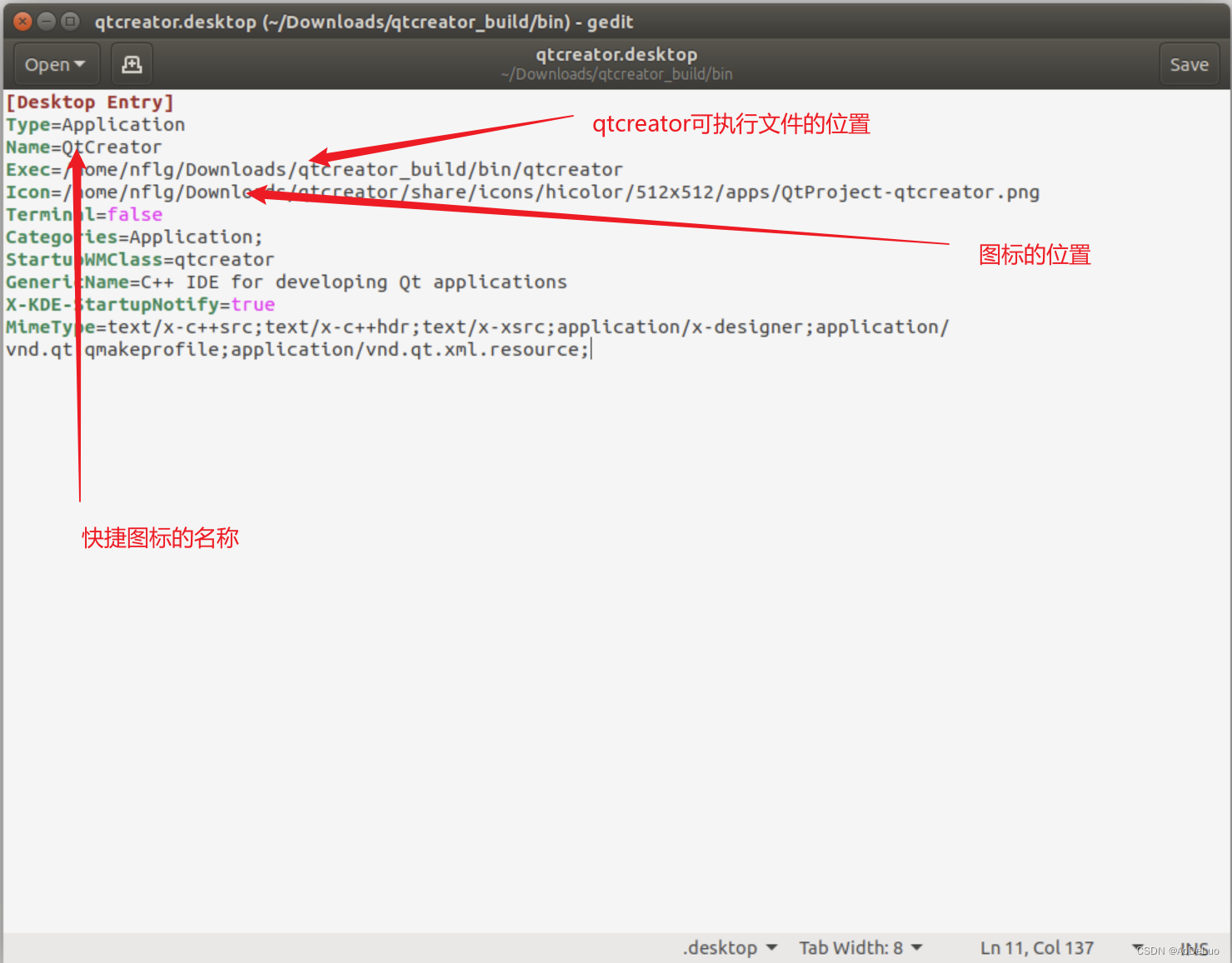This screenshot has height=963, width=1232.
Task: Click the Terminal=false line
Action: (x=84, y=215)
